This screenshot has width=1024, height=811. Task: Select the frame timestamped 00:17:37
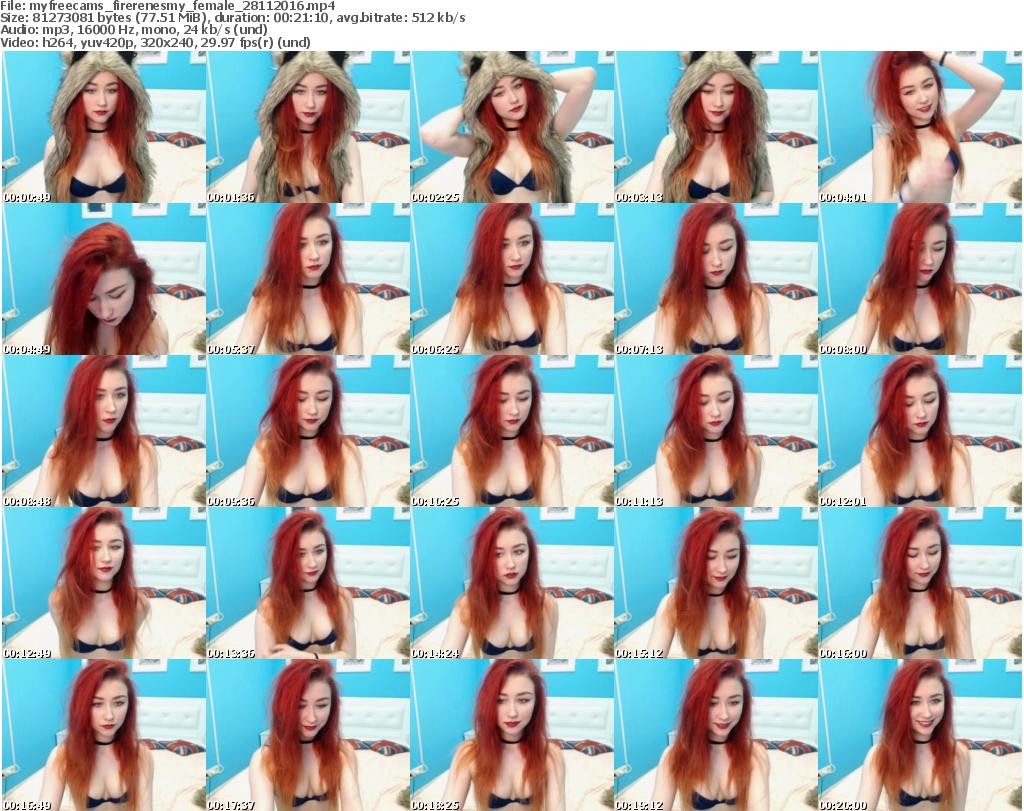(x=308, y=735)
